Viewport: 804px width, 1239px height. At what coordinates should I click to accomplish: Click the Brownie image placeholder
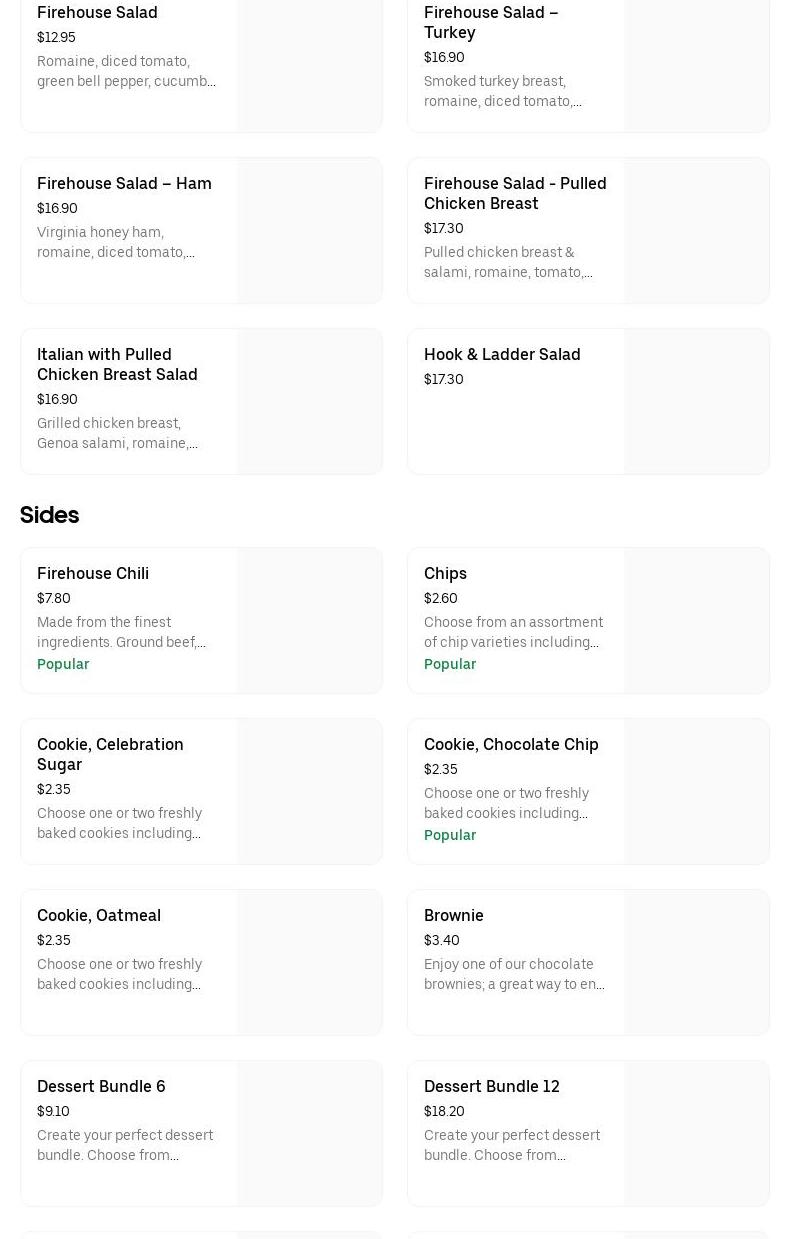(x=696, y=962)
